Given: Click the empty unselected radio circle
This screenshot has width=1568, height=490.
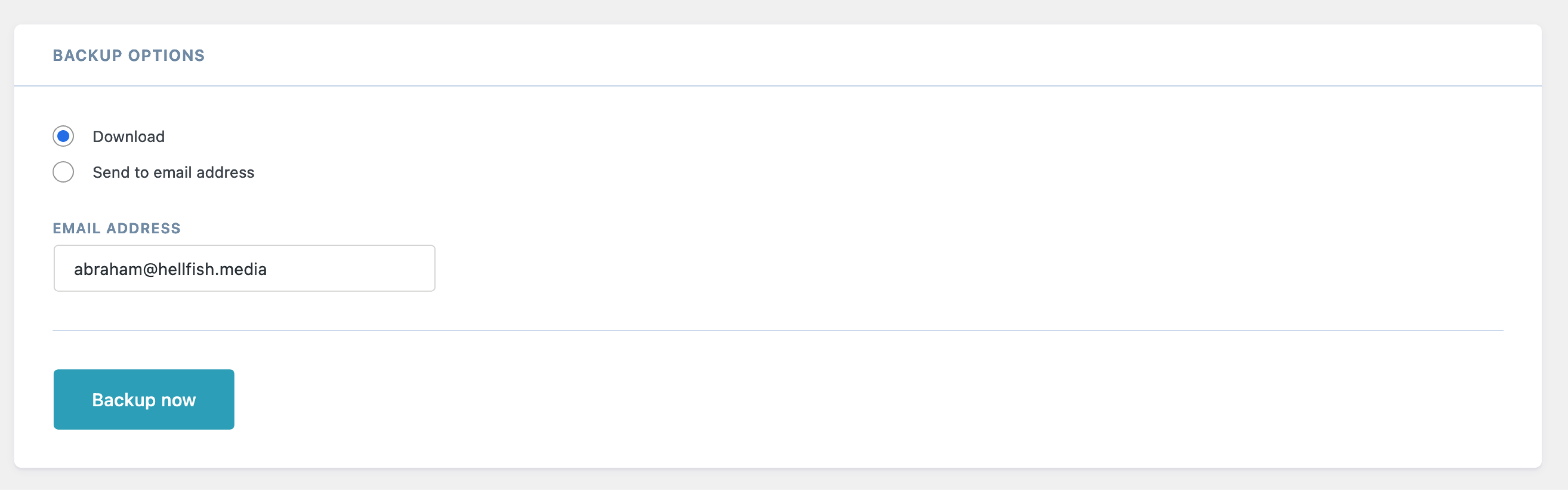Looking at the screenshot, I should (x=63, y=172).
